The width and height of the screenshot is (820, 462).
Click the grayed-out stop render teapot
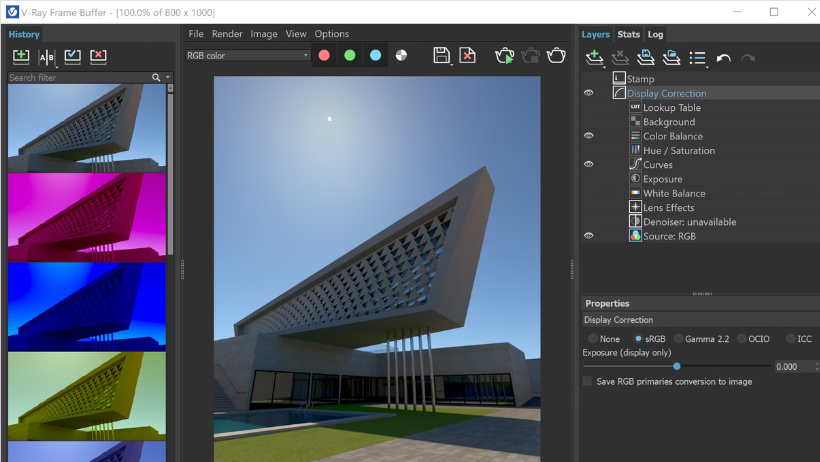(530, 55)
